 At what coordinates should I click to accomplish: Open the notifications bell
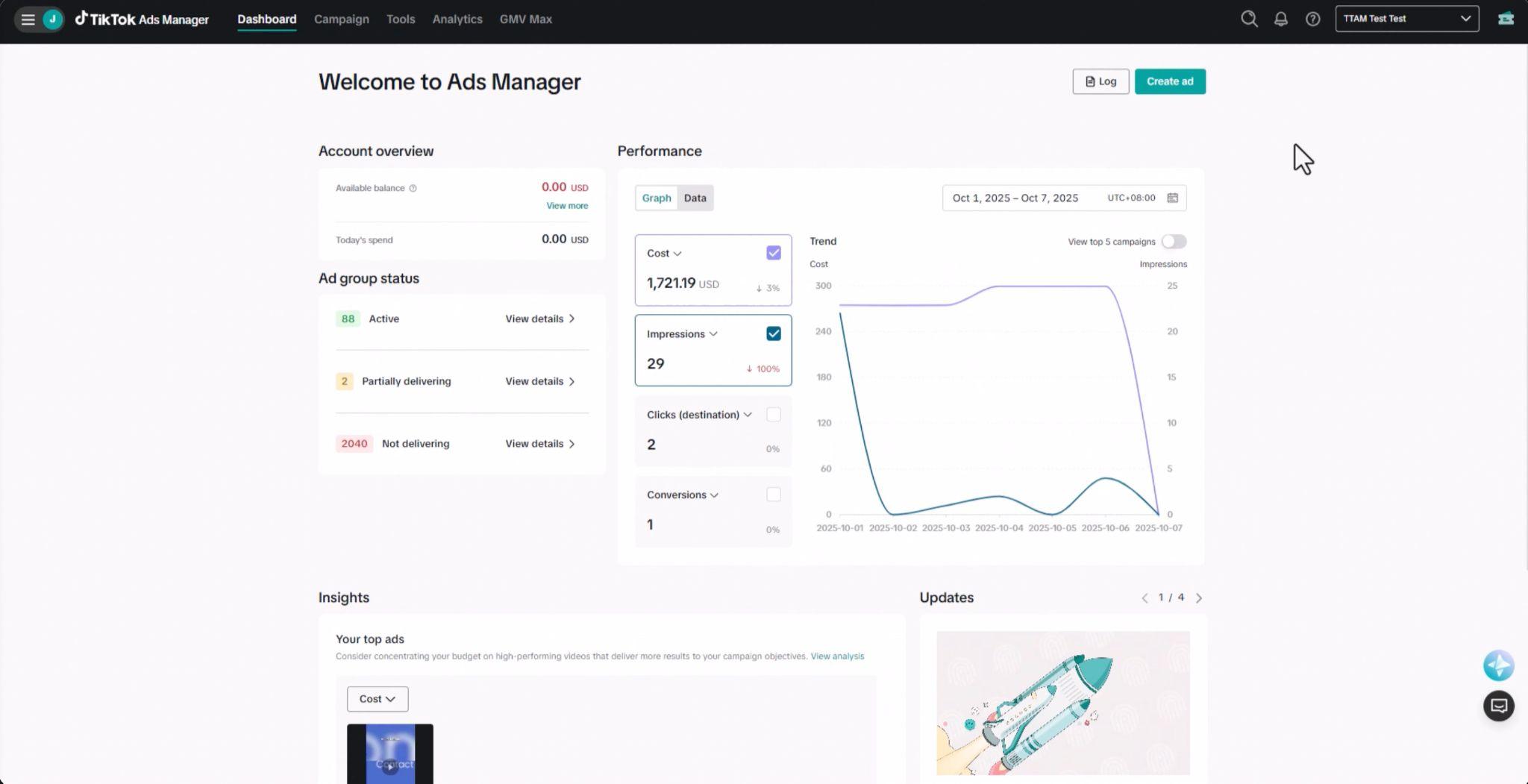(x=1280, y=19)
